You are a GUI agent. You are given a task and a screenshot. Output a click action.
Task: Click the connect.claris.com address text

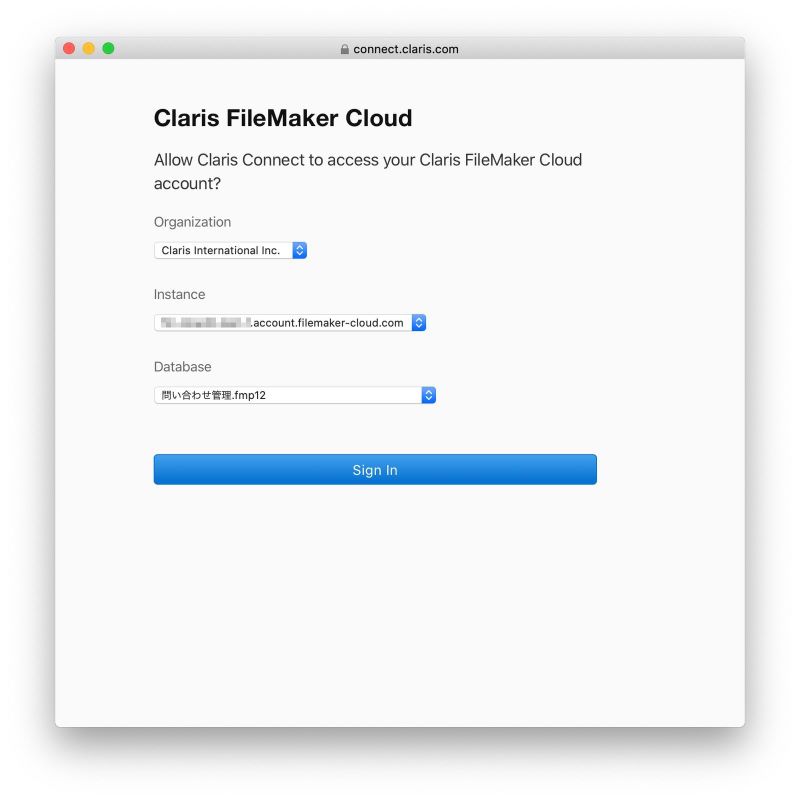[x=406, y=49]
